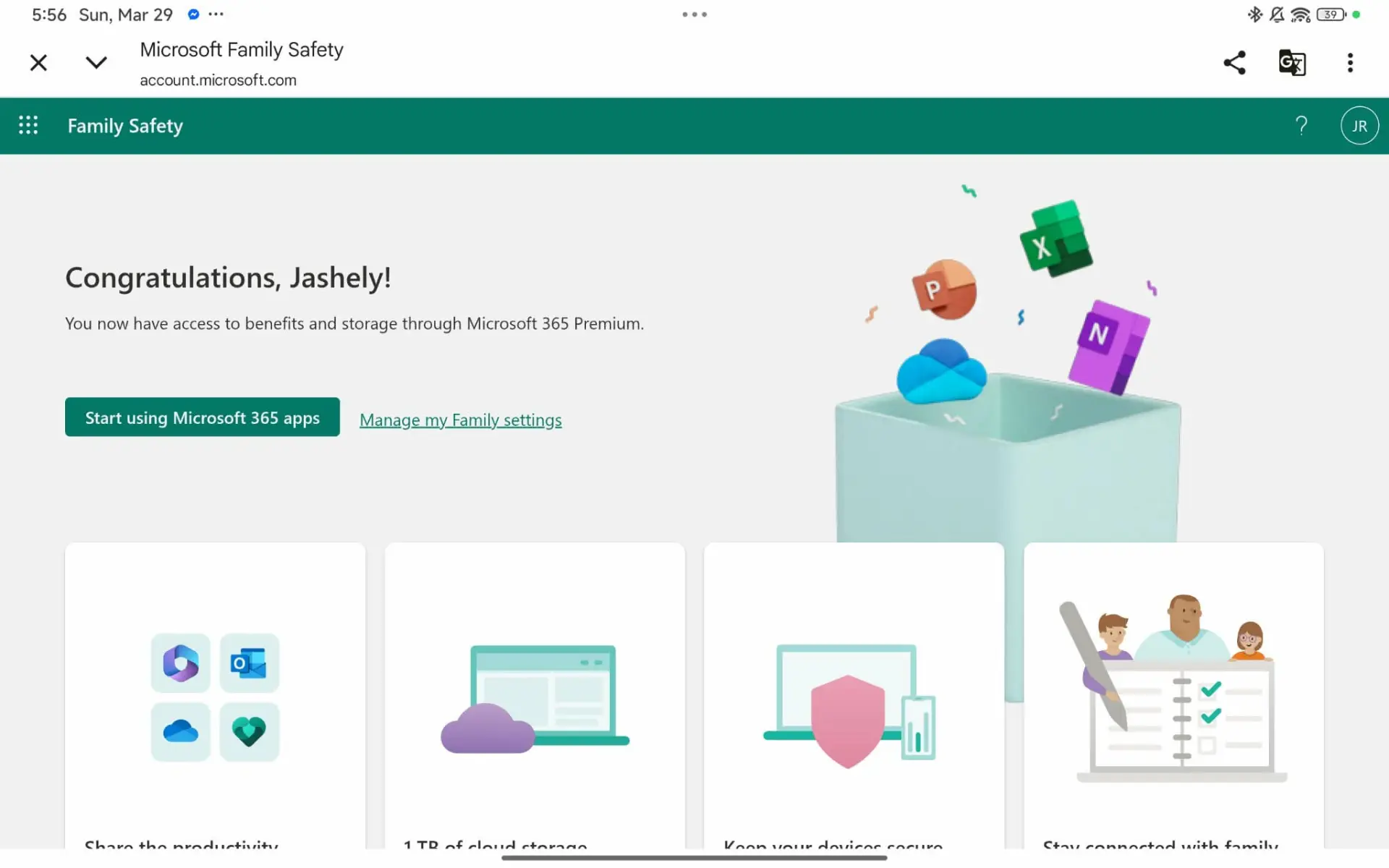This screenshot has width=1389, height=868.
Task: Tap the Bluetooth icon in status bar
Action: 1254,14
